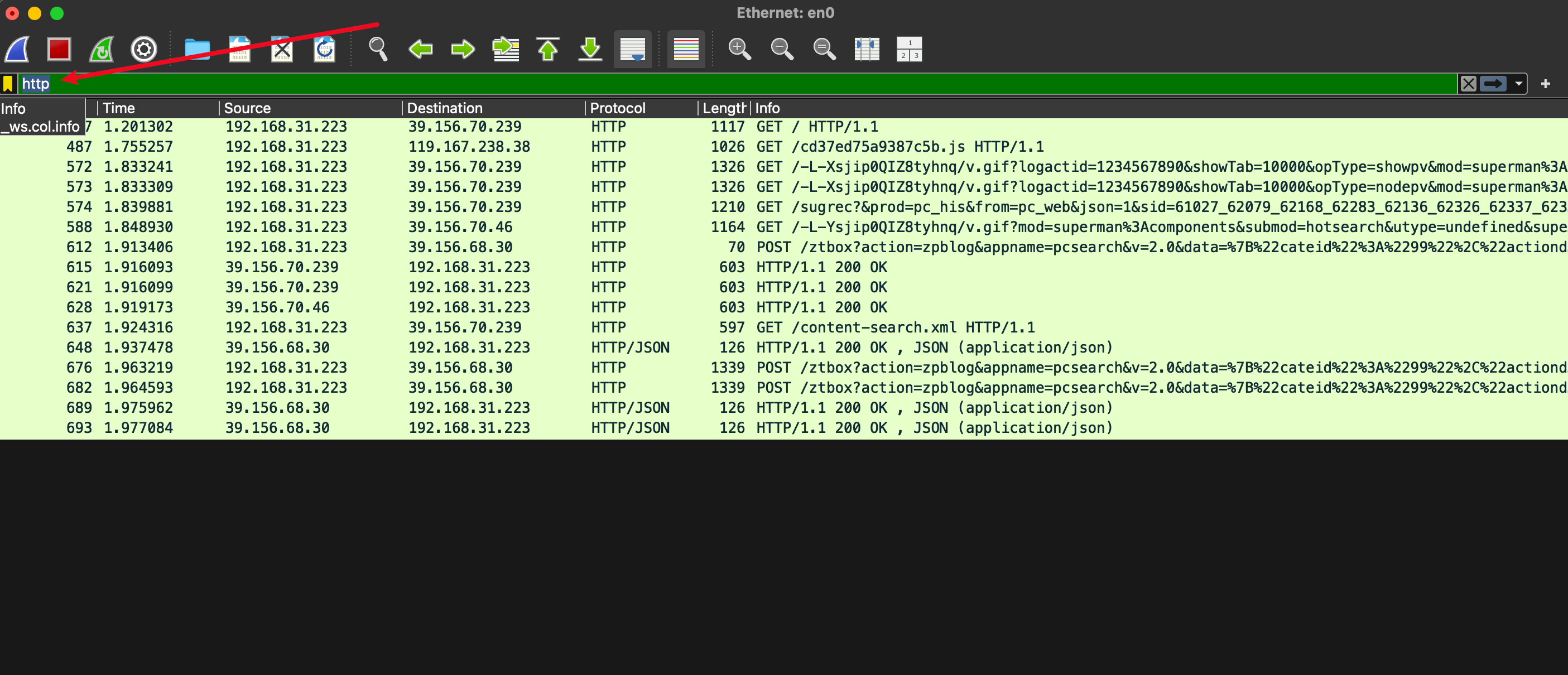Screen dimensions: 1568x675
Task: Jump to the last packet
Action: (590, 49)
